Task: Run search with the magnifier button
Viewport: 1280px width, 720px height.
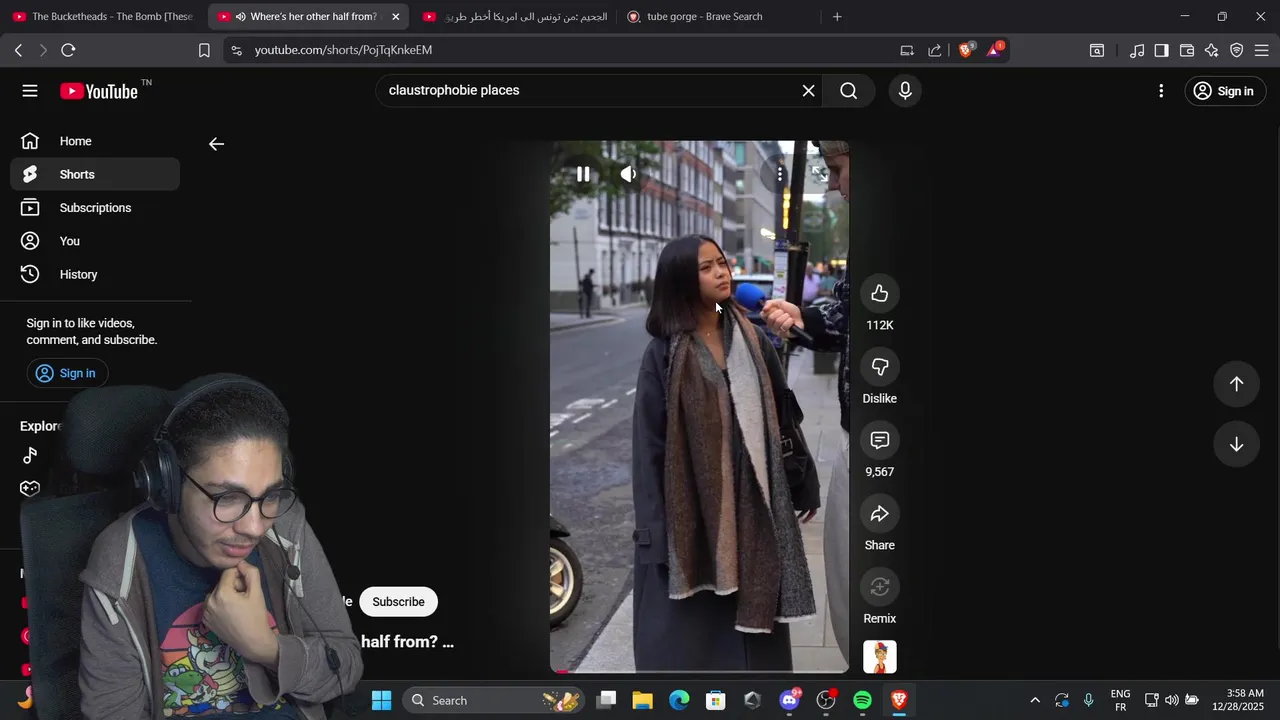Action: coord(848,91)
